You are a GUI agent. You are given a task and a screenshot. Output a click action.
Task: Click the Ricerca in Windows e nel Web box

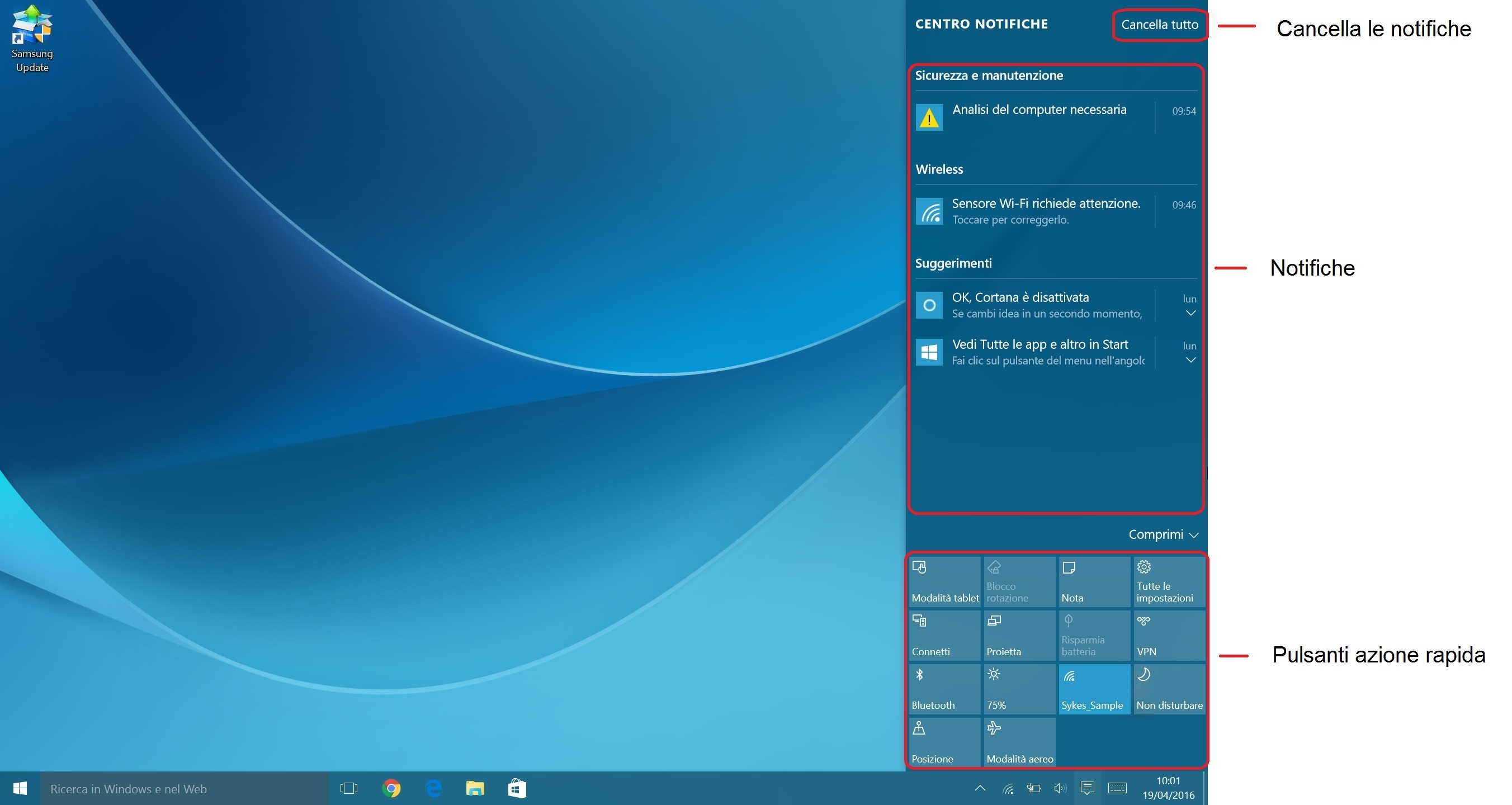(x=185, y=789)
